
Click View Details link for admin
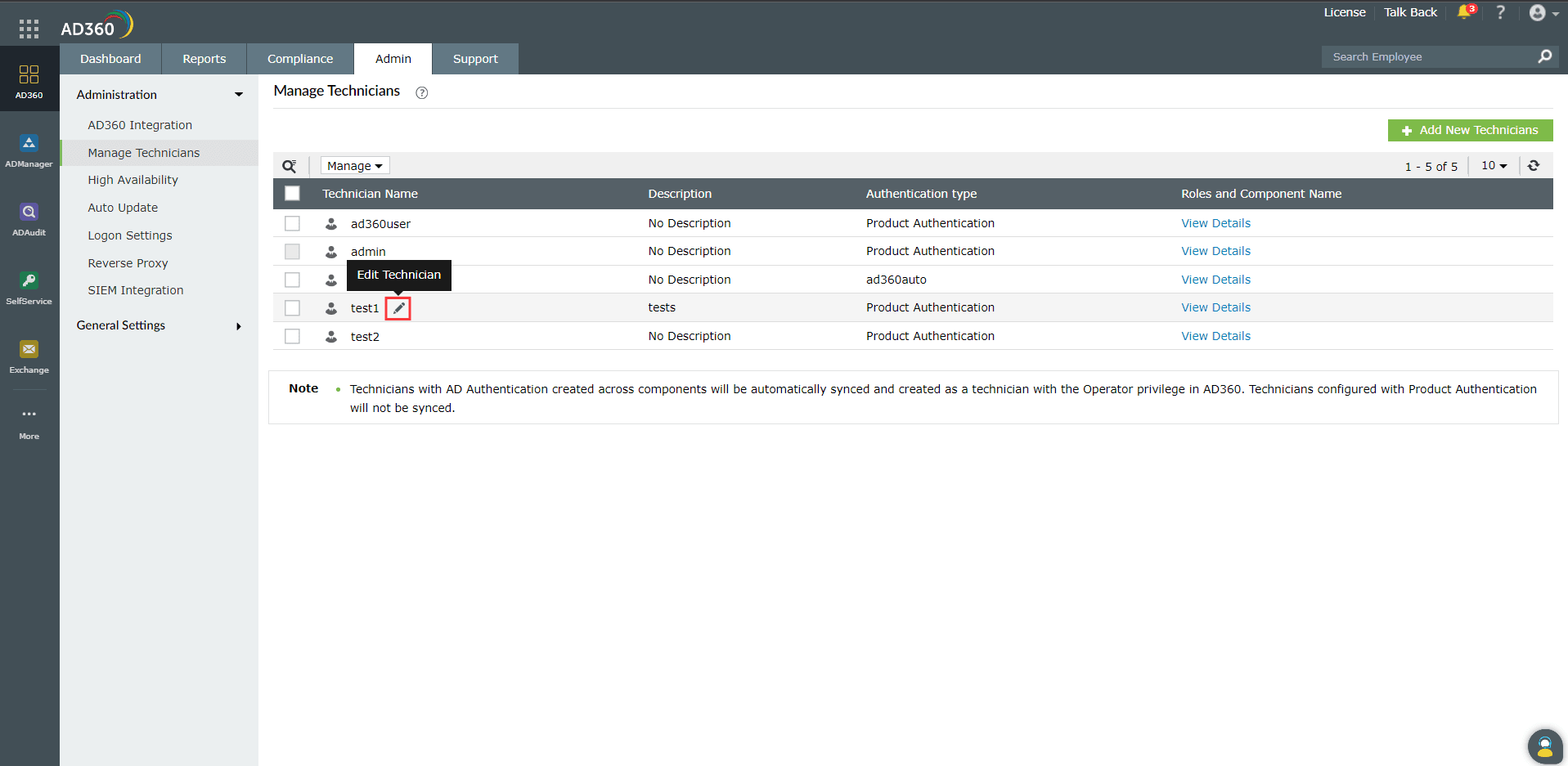tap(1215, 251)
